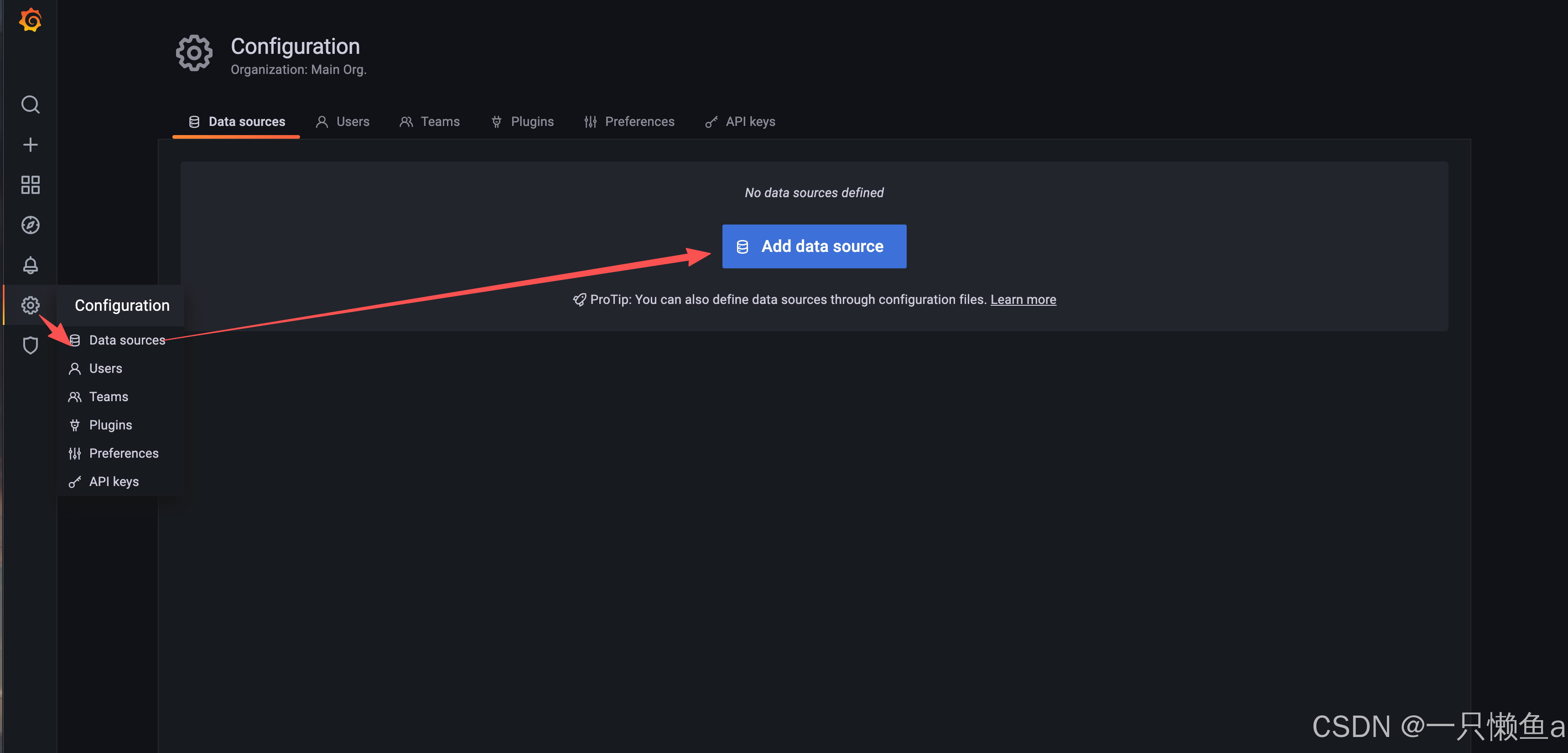The image size is (1568, 753).
Task: Open the search magnifier in sidebar
Action: (x=30, y=105)
